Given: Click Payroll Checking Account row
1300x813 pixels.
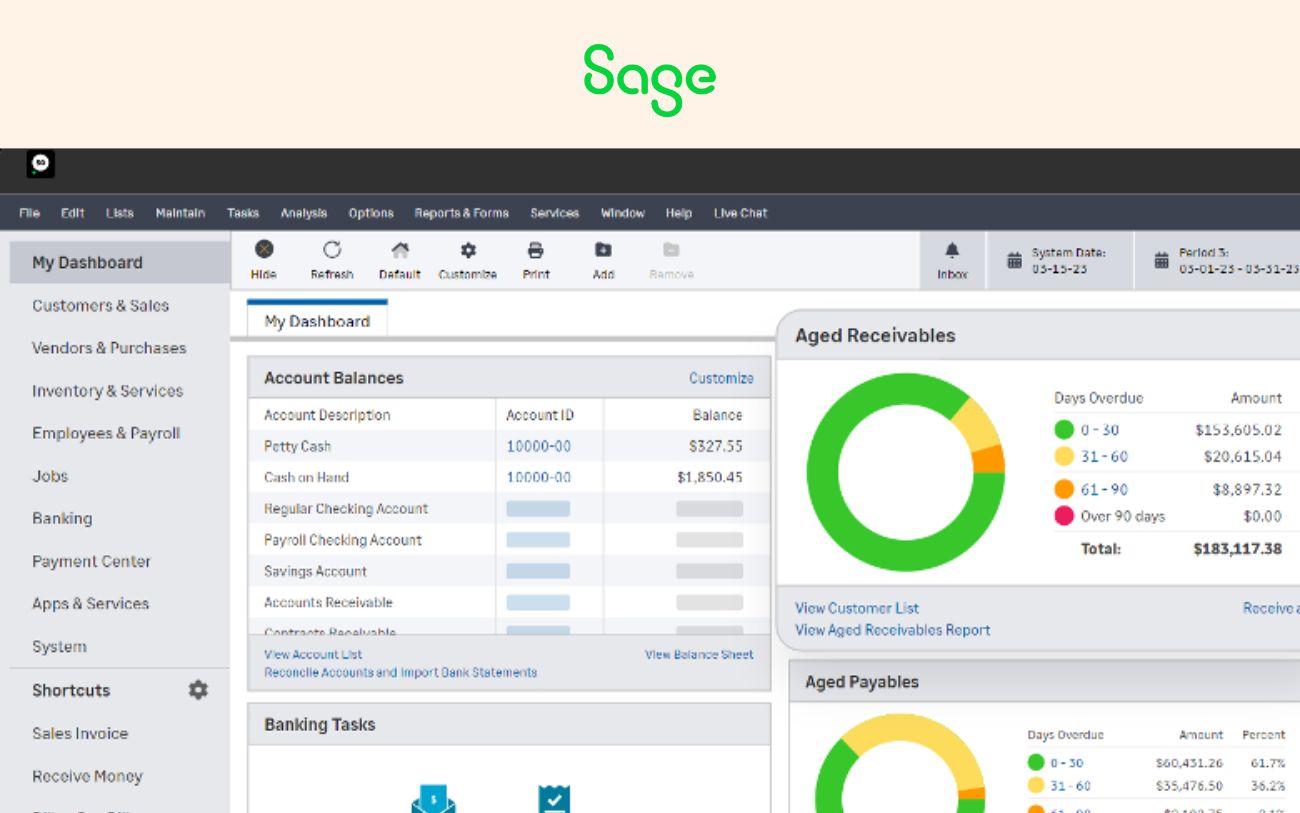Looking at the screenshot, I should click(x=509, y=540).
